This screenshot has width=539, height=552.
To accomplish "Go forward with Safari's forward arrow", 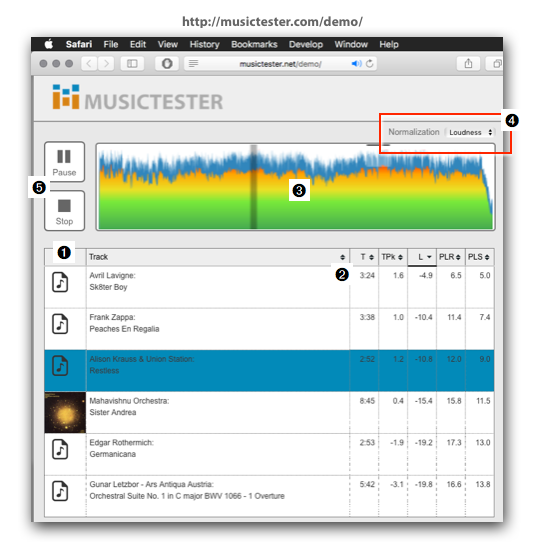I will 106,64.
